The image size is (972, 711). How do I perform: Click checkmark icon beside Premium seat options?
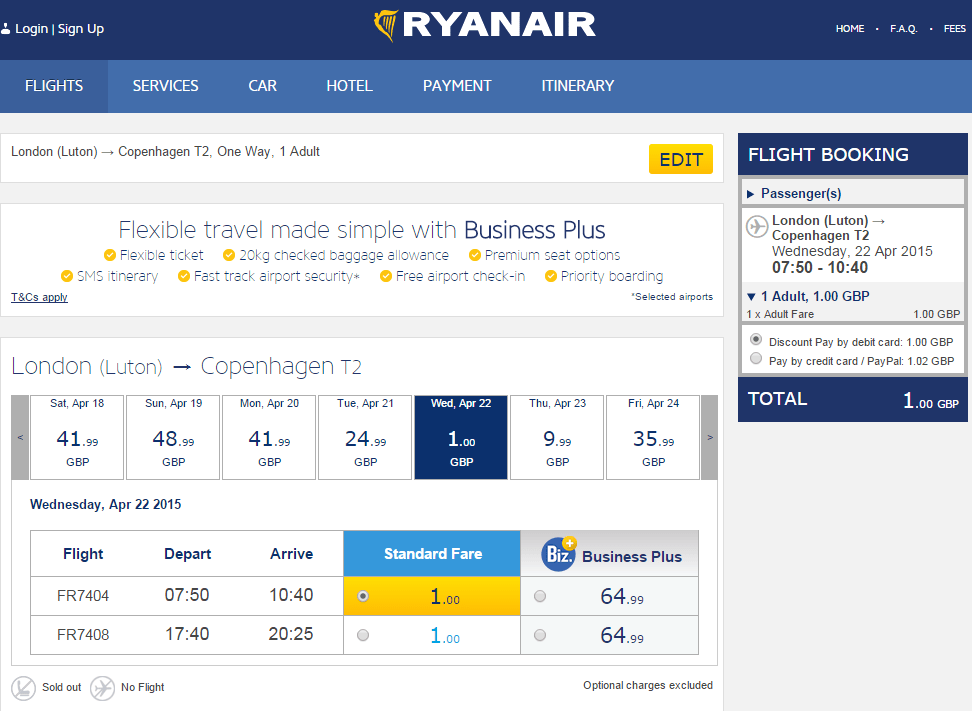click(475, 255)
